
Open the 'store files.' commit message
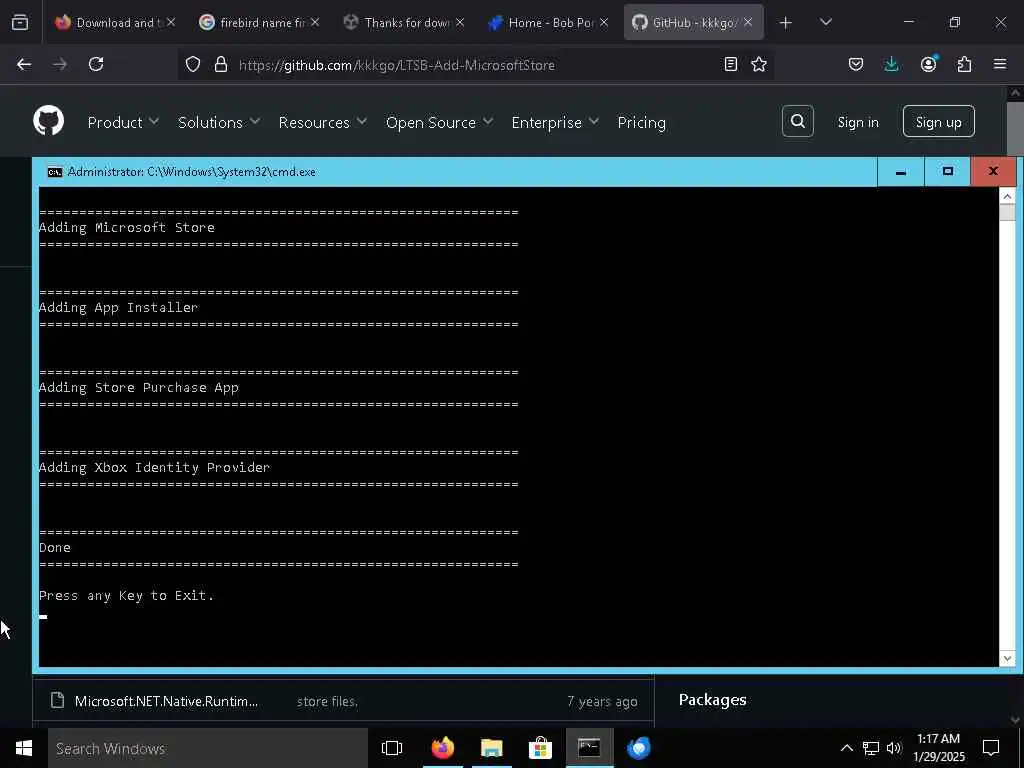pos(327,701)
